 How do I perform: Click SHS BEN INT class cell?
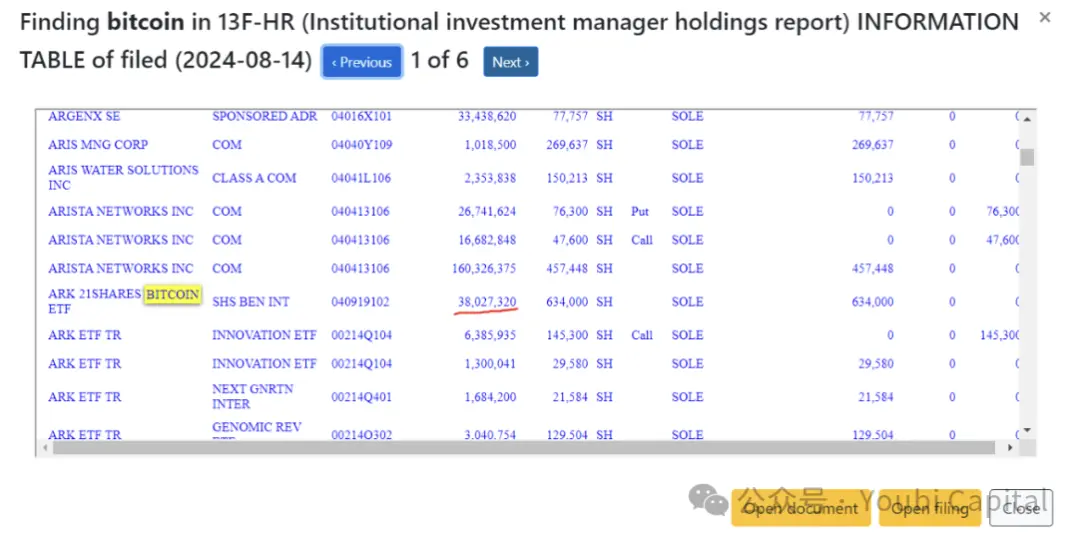tap(251, 302)
